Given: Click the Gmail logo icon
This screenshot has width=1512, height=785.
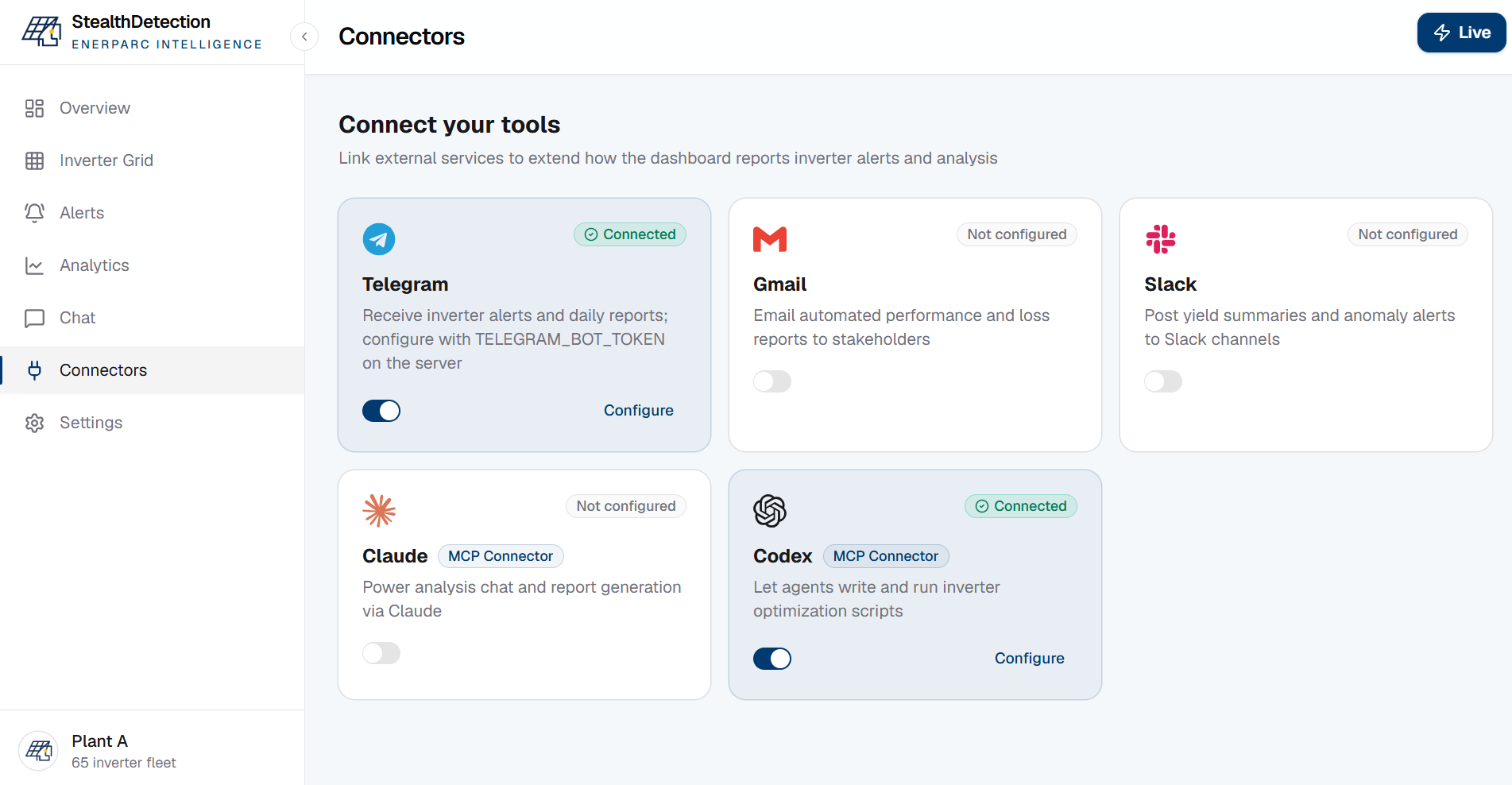Looking at the screenshot, I should [770, 239].
